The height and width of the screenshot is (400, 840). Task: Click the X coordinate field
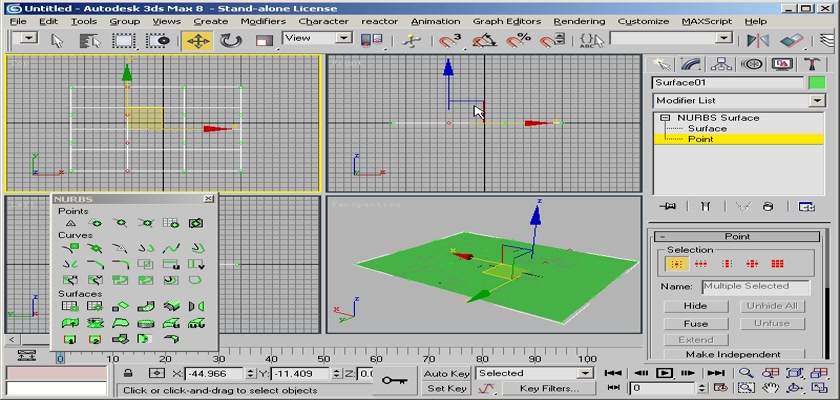coord(214,374)
